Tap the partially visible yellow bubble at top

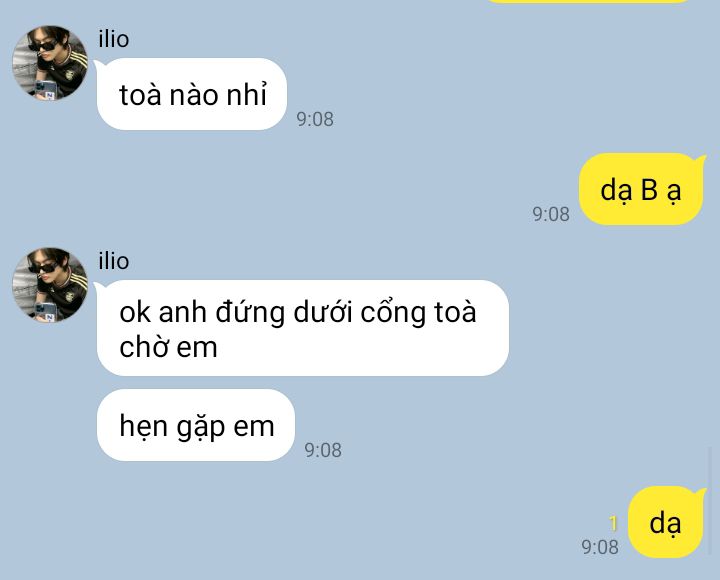pos(588,1)
